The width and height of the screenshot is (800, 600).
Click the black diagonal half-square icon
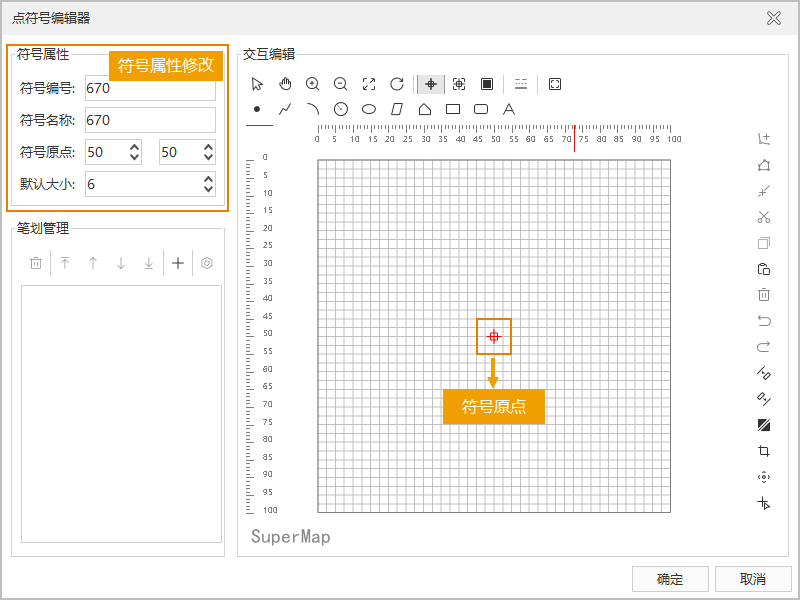764,425
